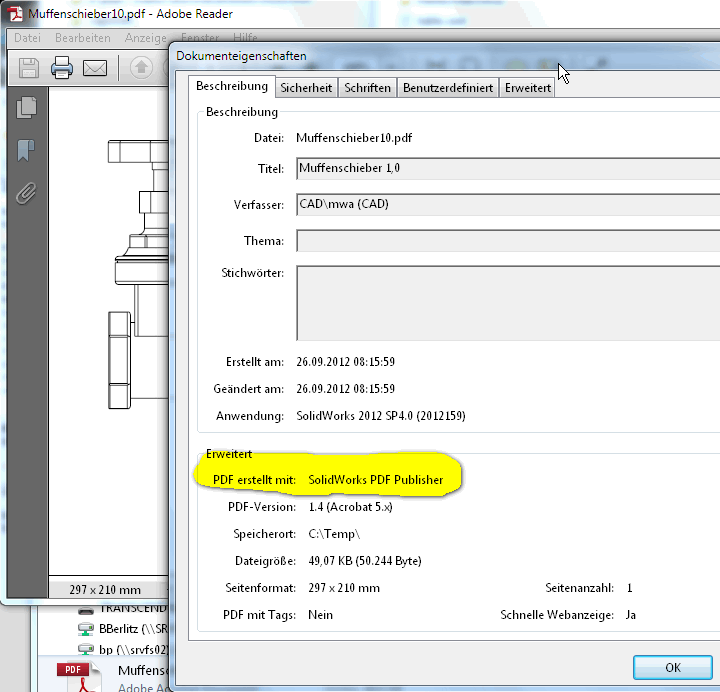Click the PDF-Version 1.4 (Acrobat 5.x) value

click(350, 507)
